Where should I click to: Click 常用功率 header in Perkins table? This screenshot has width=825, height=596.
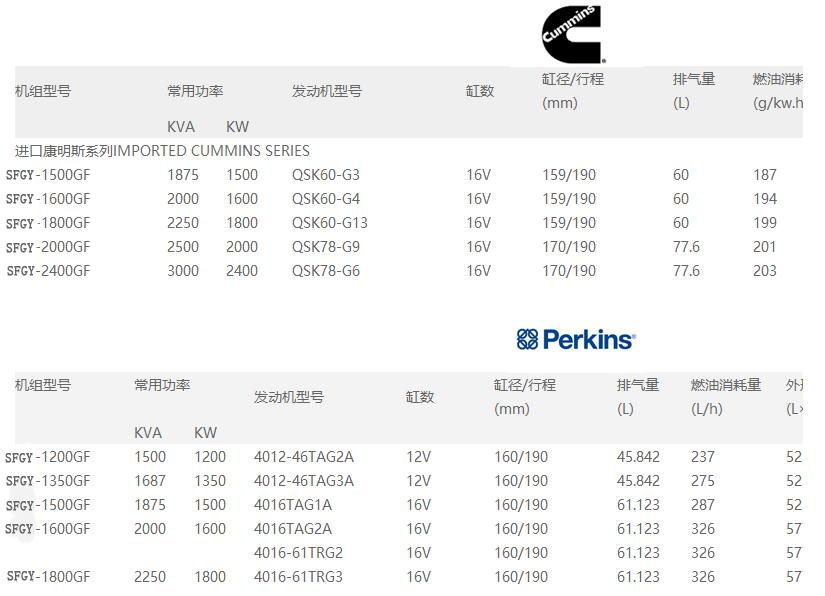click(x=162, y=385)
